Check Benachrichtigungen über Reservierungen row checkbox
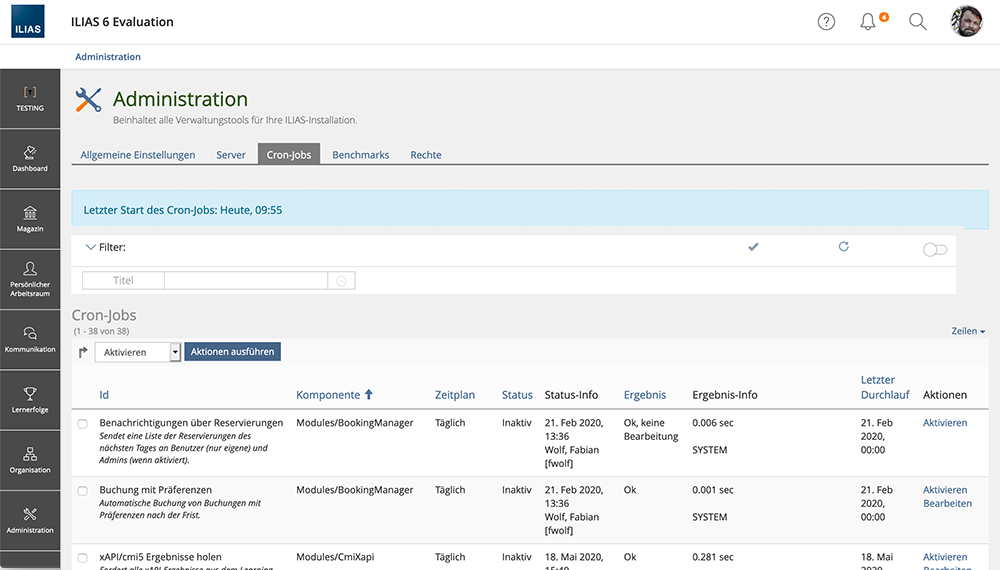The image size is (1000, 570). (x=83, y=424)
